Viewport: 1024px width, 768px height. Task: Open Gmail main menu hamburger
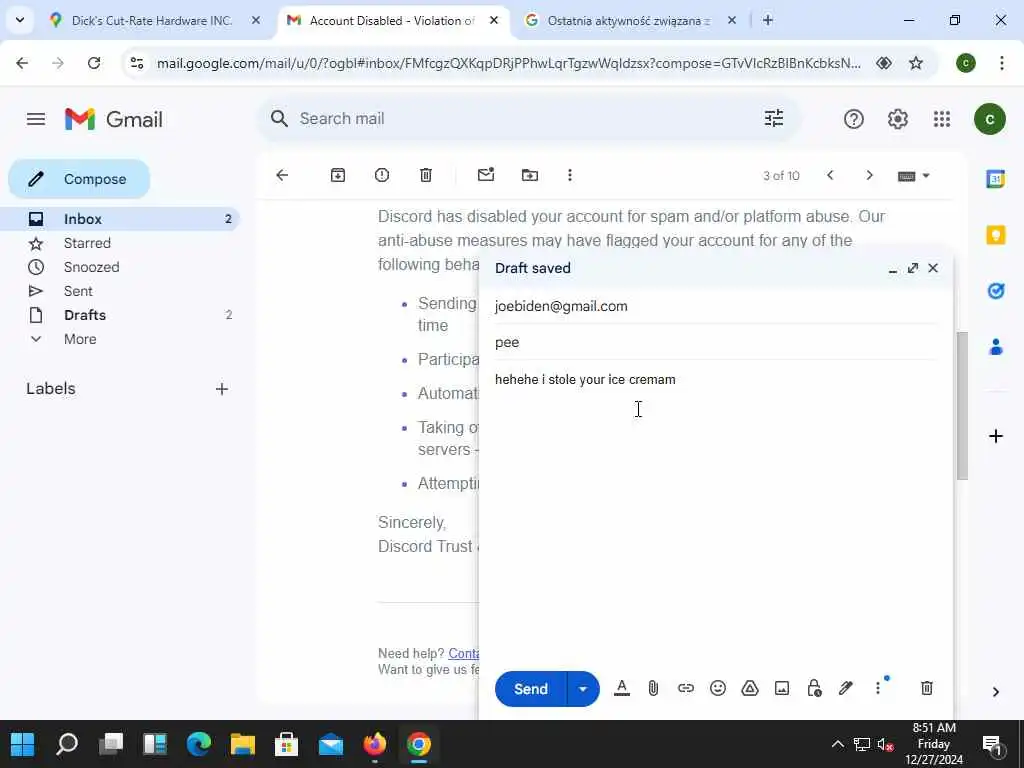(x=36, y=119)
